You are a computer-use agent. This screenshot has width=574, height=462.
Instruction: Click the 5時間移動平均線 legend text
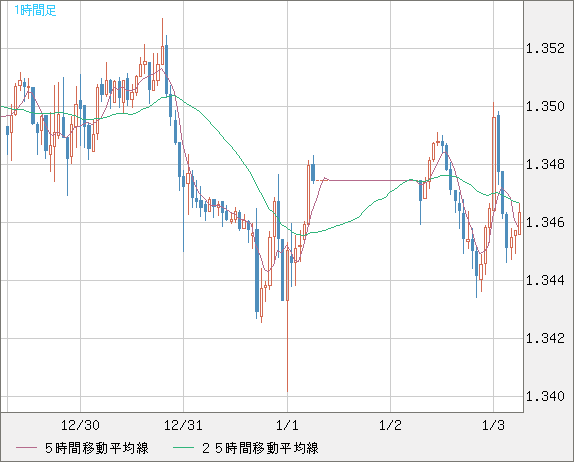click(x=97, y=448)
